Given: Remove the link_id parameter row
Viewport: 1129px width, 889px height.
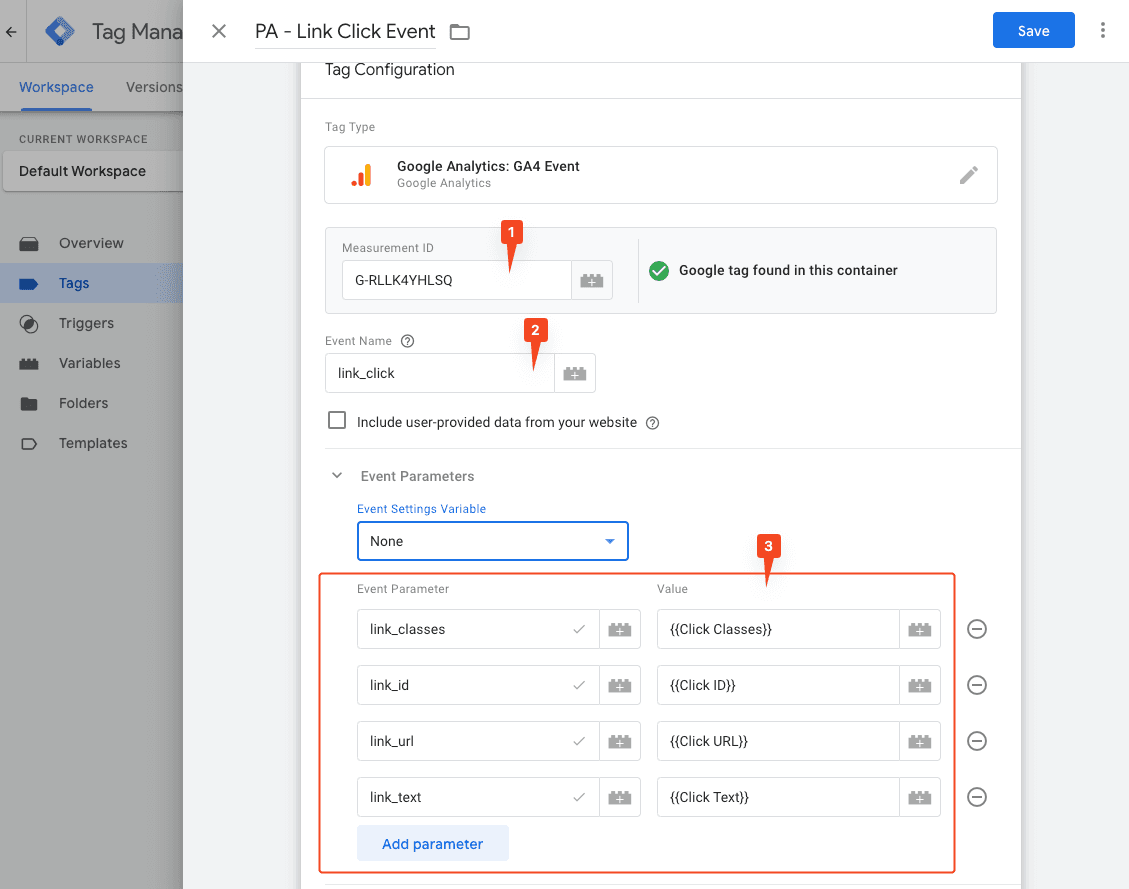Looking at the screenshot, I should (977, 685).
